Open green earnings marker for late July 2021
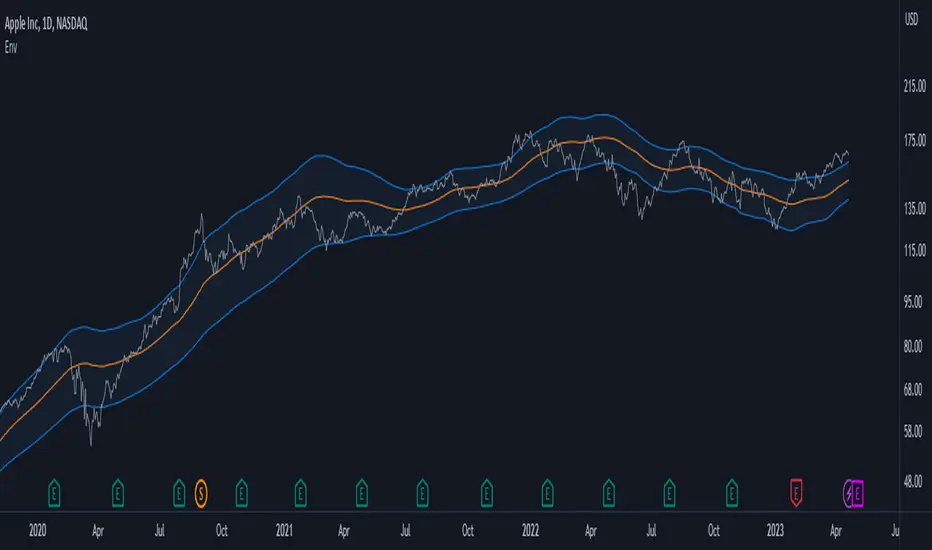932x550 pixels. point(423,493)
